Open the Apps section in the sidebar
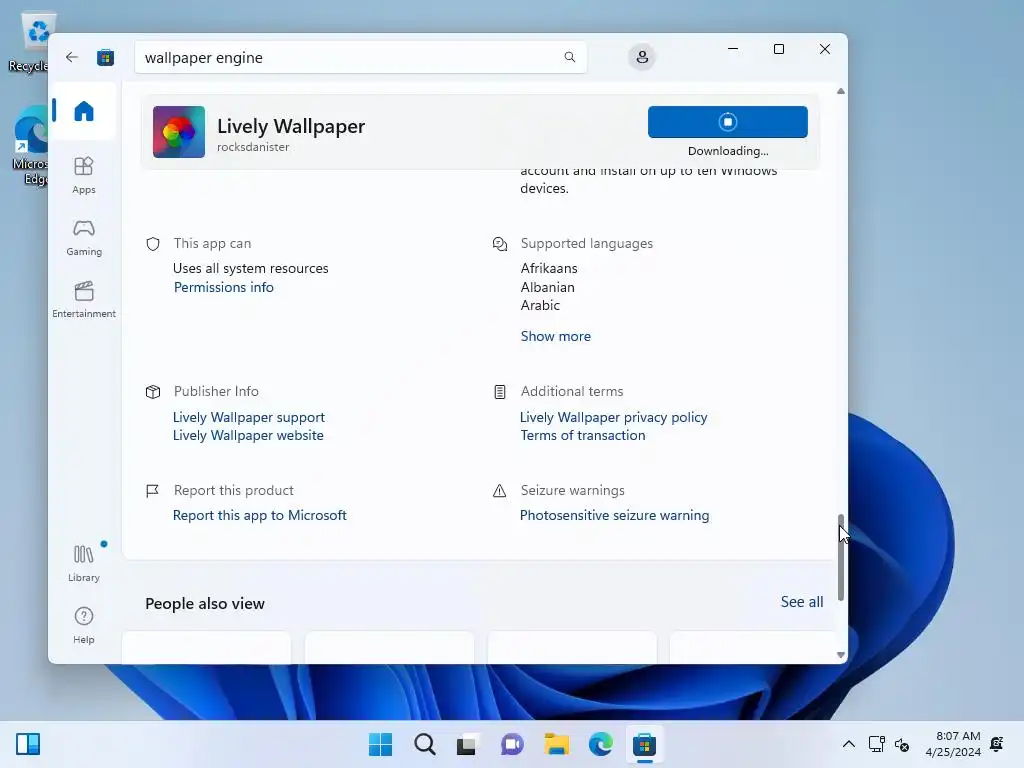Viewport: 1024px width, 768px height. [x=84, y=175]
